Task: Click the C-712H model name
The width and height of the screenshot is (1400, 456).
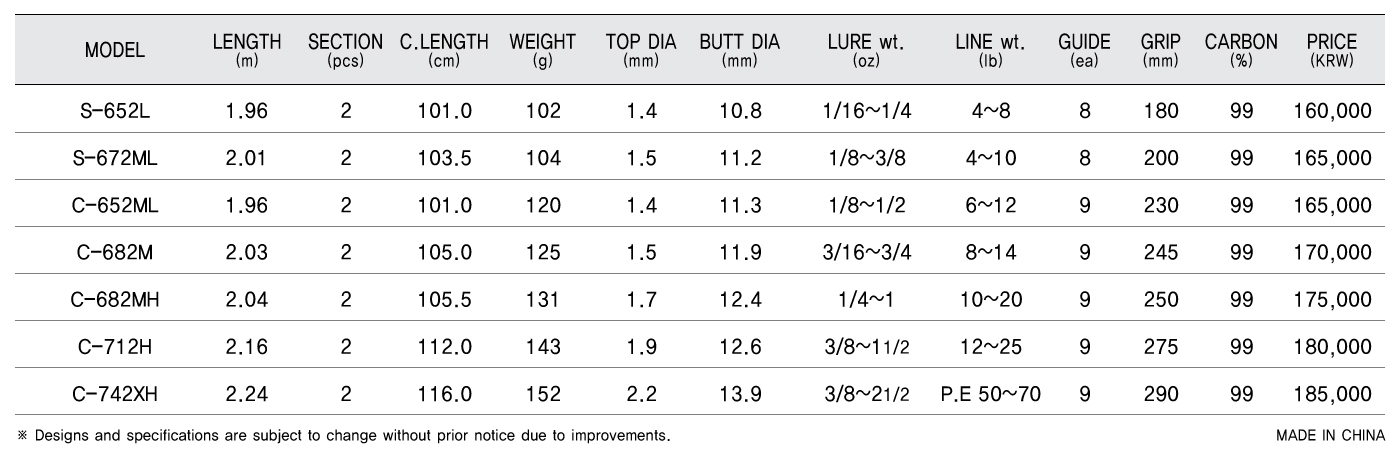Action: 115,346
